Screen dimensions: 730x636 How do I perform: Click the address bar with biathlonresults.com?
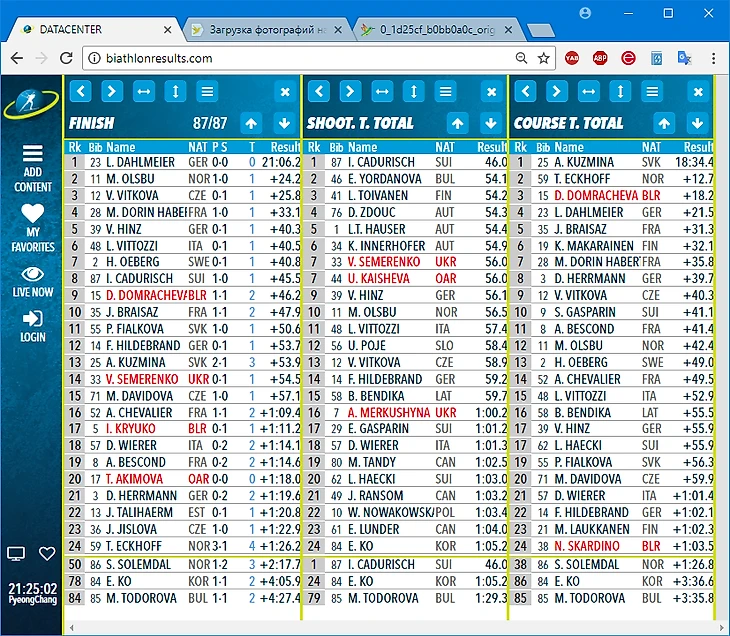[300, 58]
